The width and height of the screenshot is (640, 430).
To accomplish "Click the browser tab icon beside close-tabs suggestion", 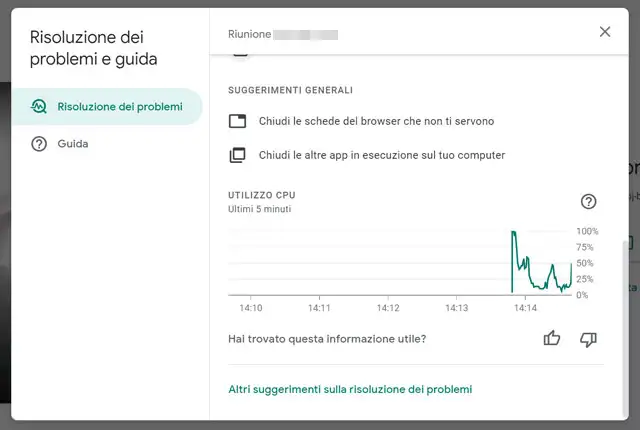I will [237, 121].
